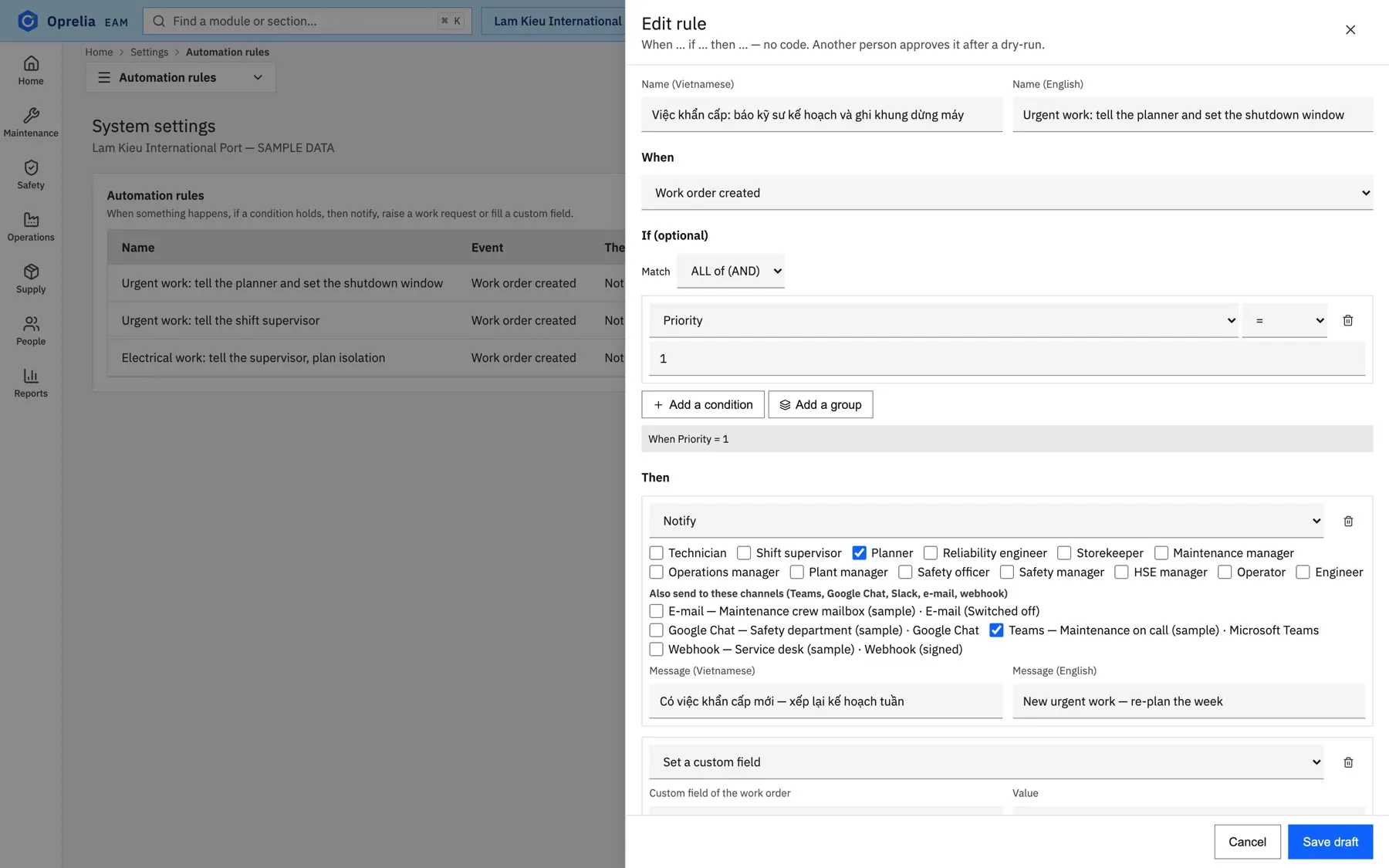
Task: Open the Supply box module
Action: pyautogui.click(x=31, y=279)
